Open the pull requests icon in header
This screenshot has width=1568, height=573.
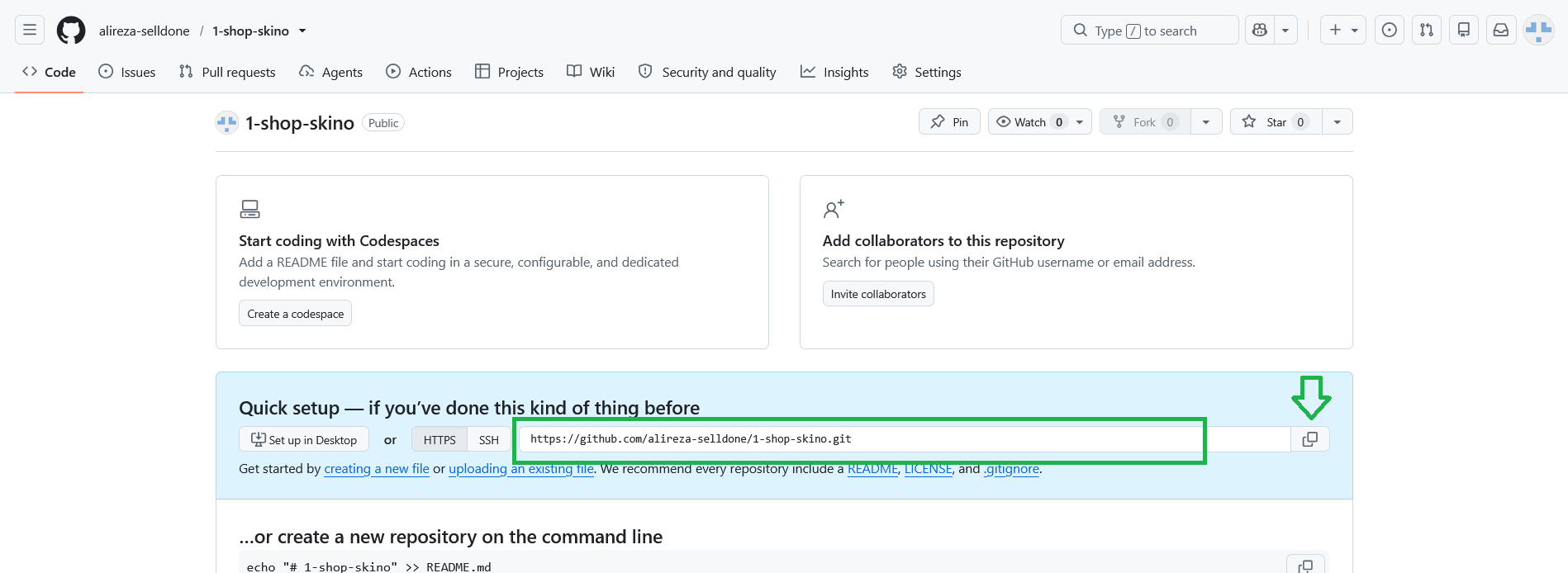[x=1427, y=31]
